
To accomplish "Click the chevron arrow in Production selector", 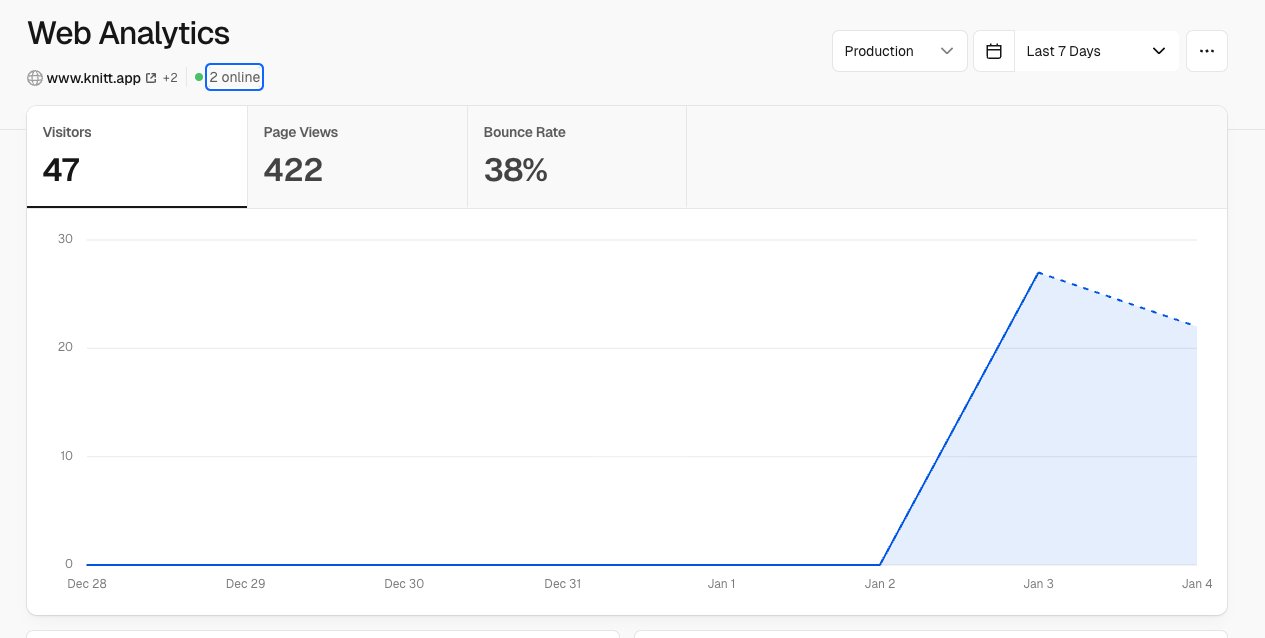I will (946, 51).
